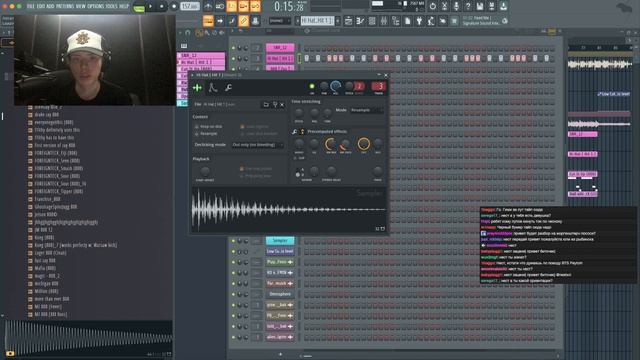Click the Play button in transport
This screenshot has height=360, width=640.
click(151, 7)
